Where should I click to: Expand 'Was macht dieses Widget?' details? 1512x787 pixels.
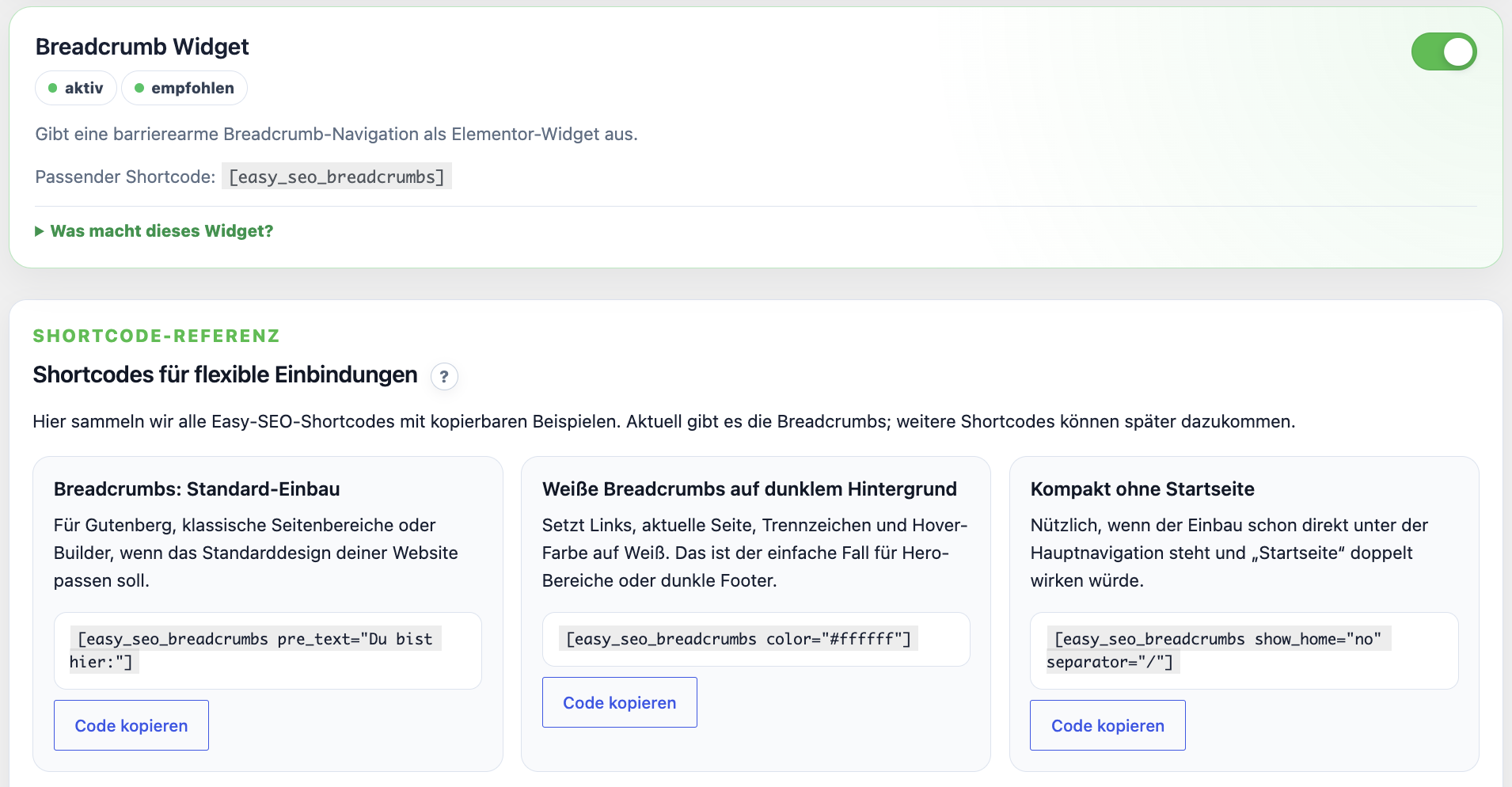(x=154, y=231)
